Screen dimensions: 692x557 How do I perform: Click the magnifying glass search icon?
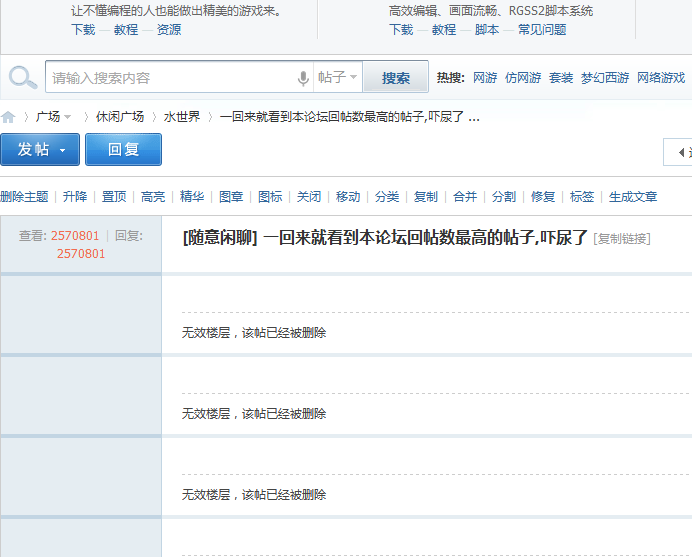point(23,78)
